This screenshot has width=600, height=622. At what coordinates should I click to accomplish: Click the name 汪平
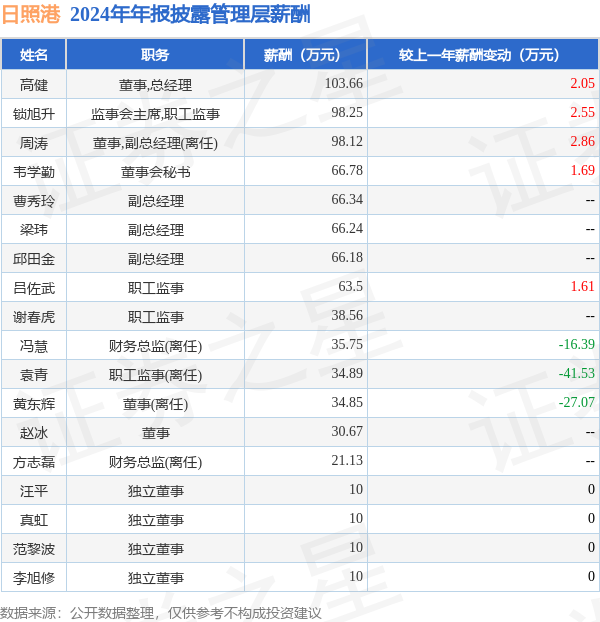pyautogui.click(x=34, y=491)
